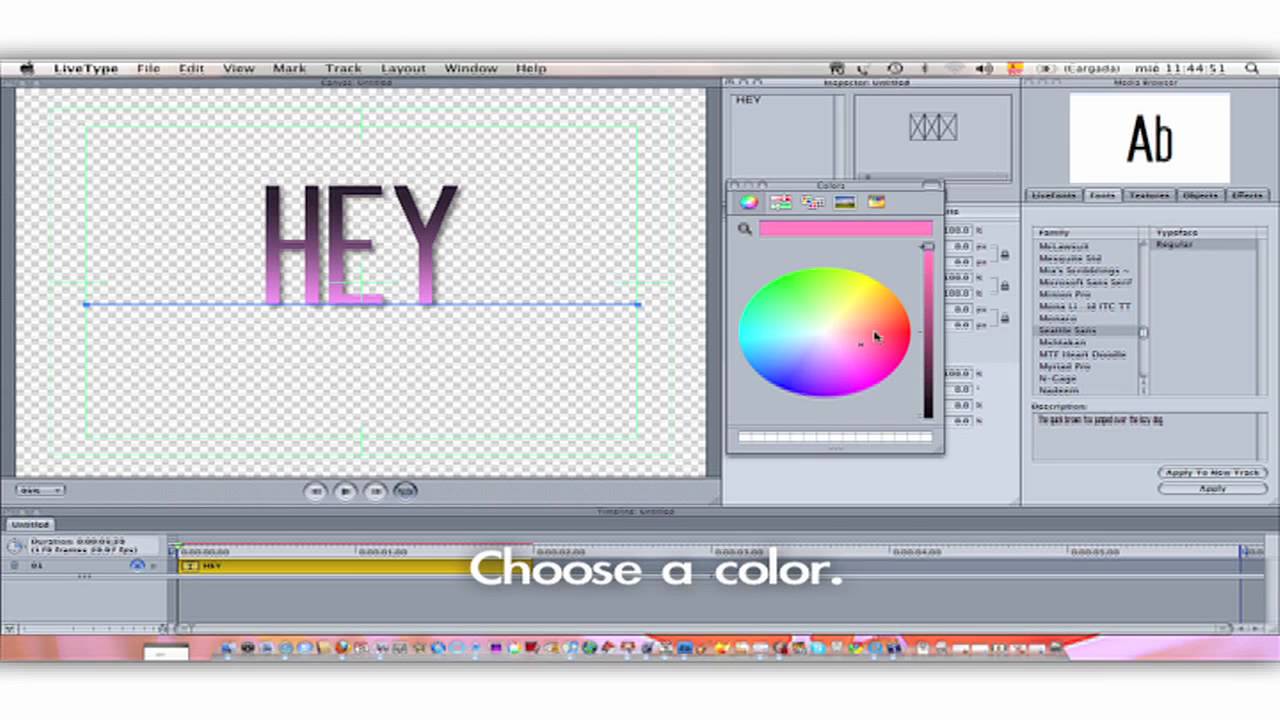Click the Spotlight search icon
Image resolution: width=1280 pixels, height=720 pixels.
click(1252, 68)
